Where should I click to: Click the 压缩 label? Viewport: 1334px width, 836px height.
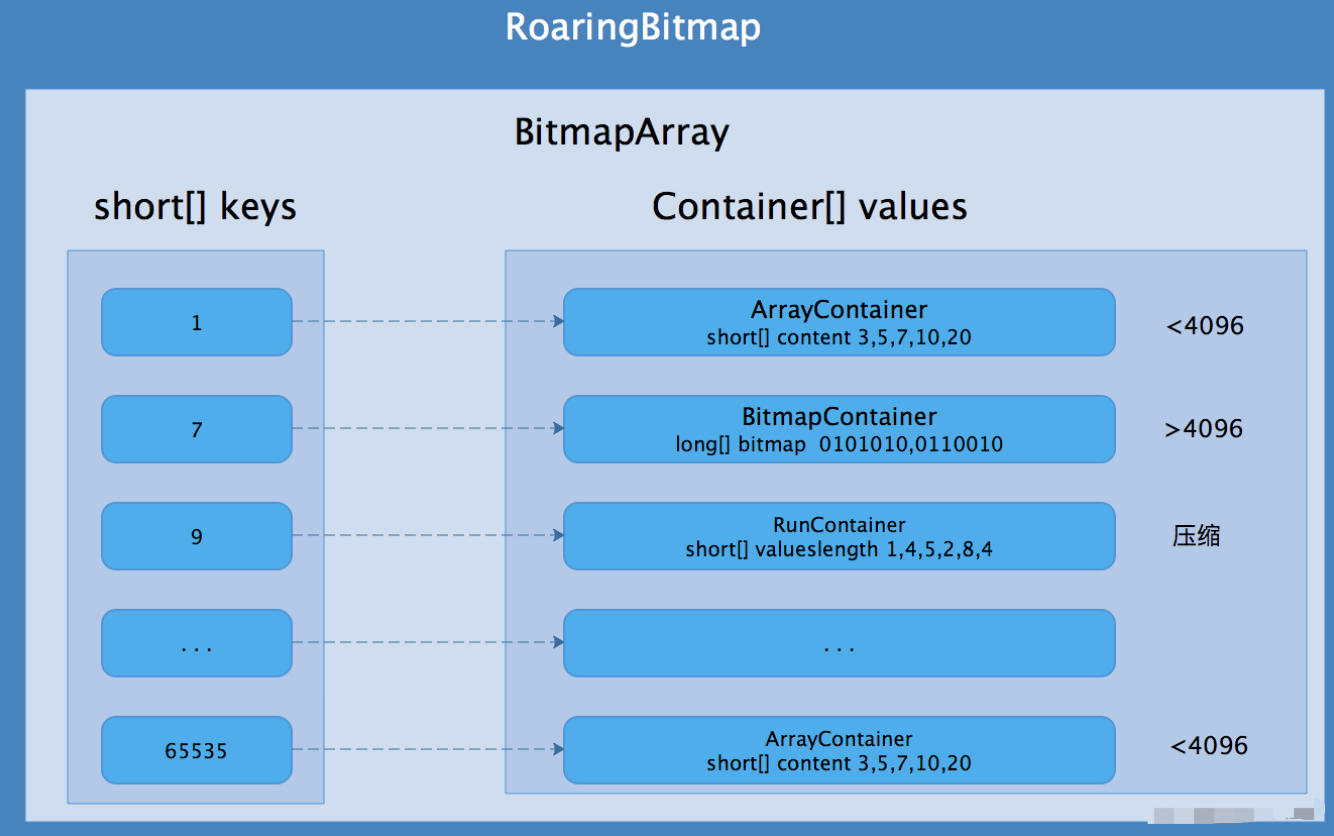[x=1196, y=536]
